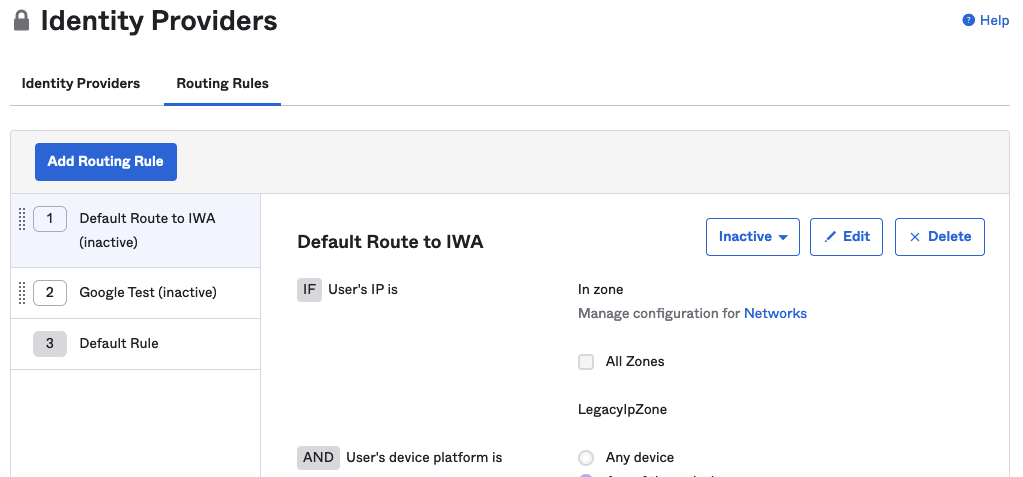Click rule number 2 badge

[x=50, y=293]
